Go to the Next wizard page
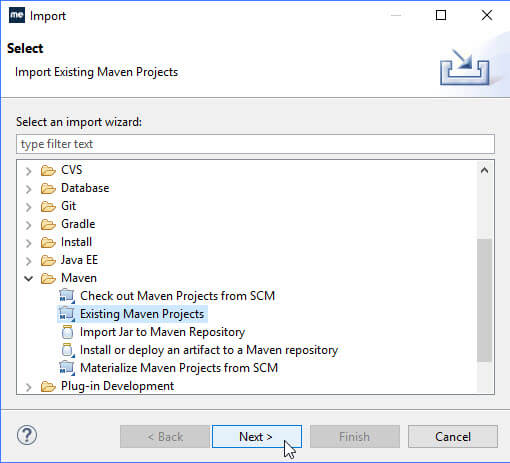The image size is (510, 463). point(257,436)
